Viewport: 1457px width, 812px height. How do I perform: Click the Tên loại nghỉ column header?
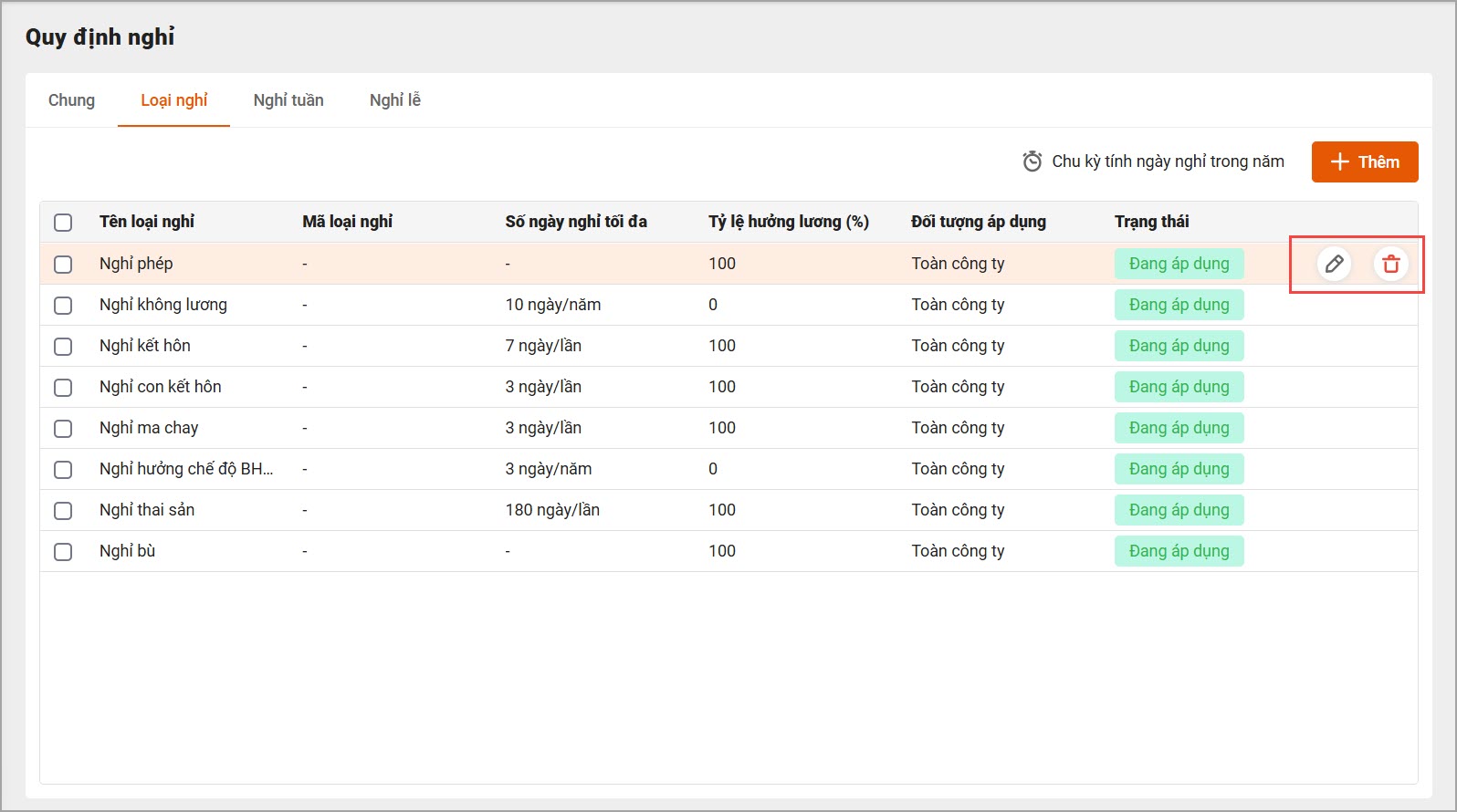pyautogui.click(x=147, y=222)
